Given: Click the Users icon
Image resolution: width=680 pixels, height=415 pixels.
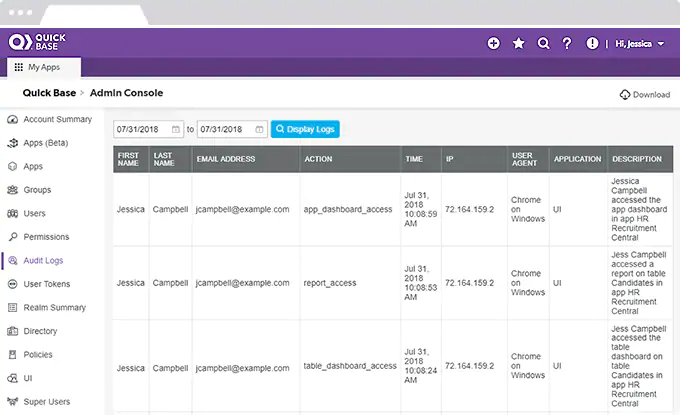Looking at the screenshot, I should coord(13,213).
